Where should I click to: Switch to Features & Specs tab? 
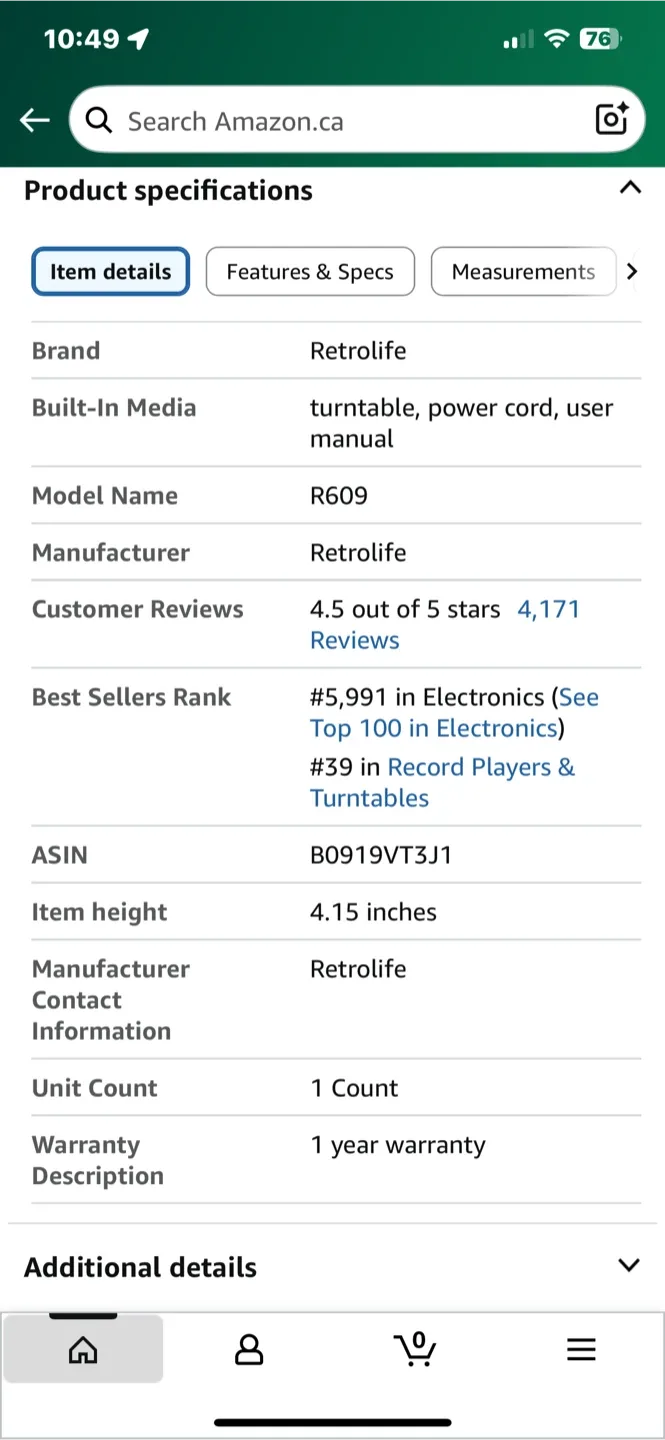(310, 272)
